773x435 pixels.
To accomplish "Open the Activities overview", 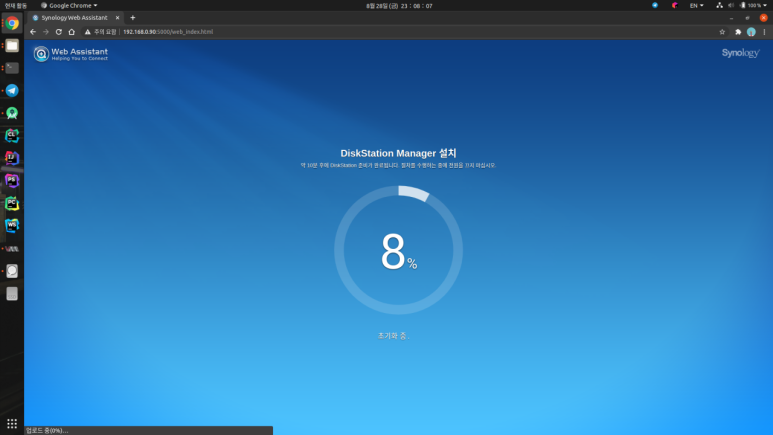I will [x=16, y=5].
